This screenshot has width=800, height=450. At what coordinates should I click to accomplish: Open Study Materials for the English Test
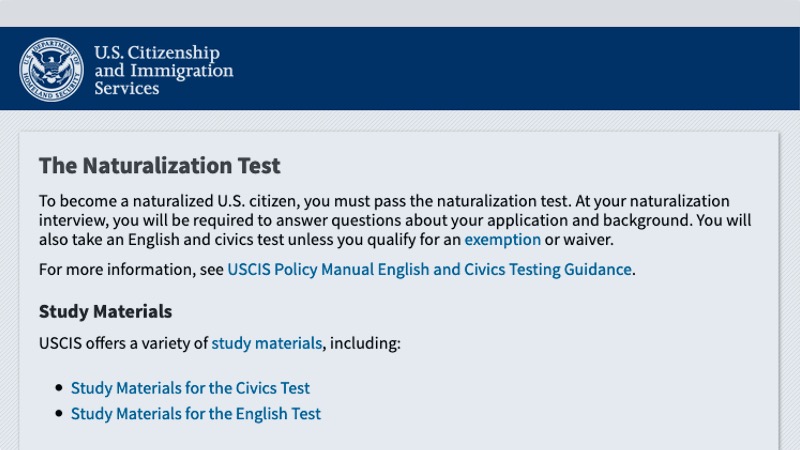tap(195, 413)
